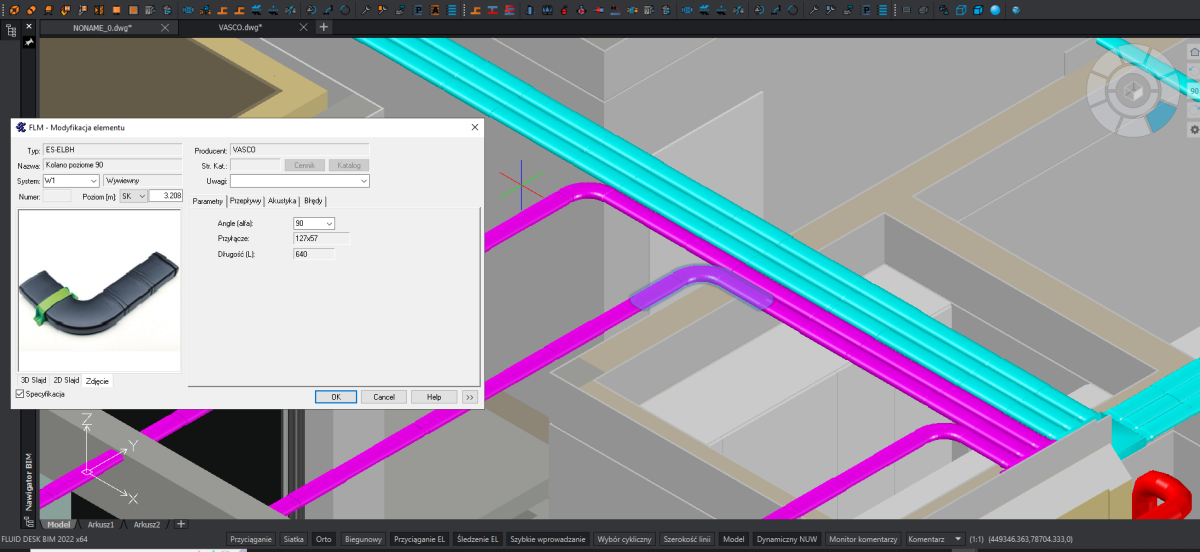Click the red arrow logo in the corner
This screenshot has width=1200, height=552.
point(1163,497)
